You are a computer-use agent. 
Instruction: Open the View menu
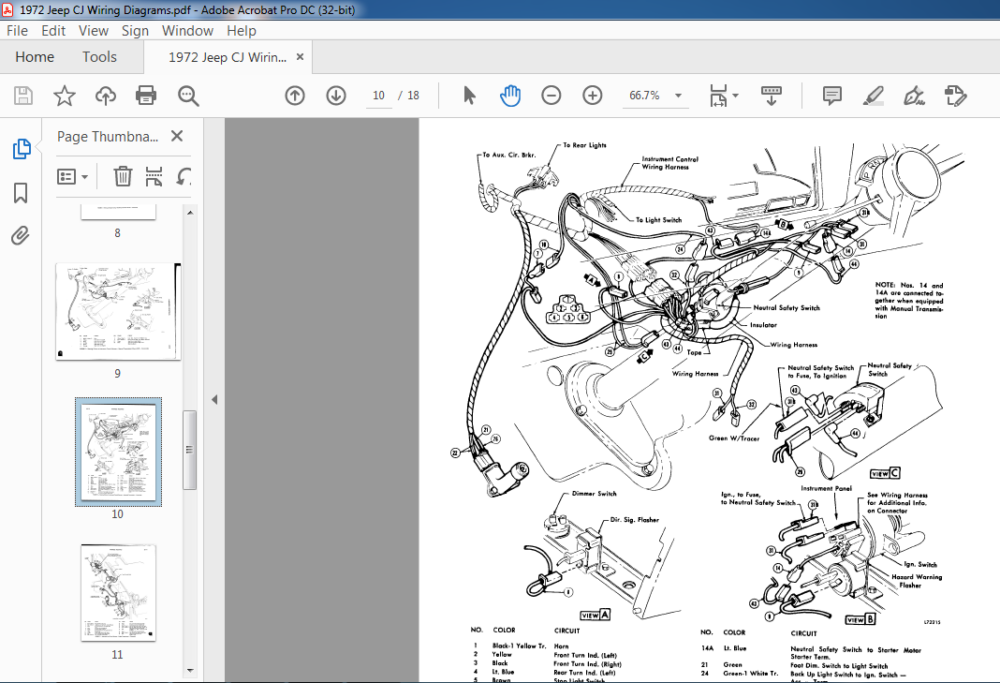(93, 31)
